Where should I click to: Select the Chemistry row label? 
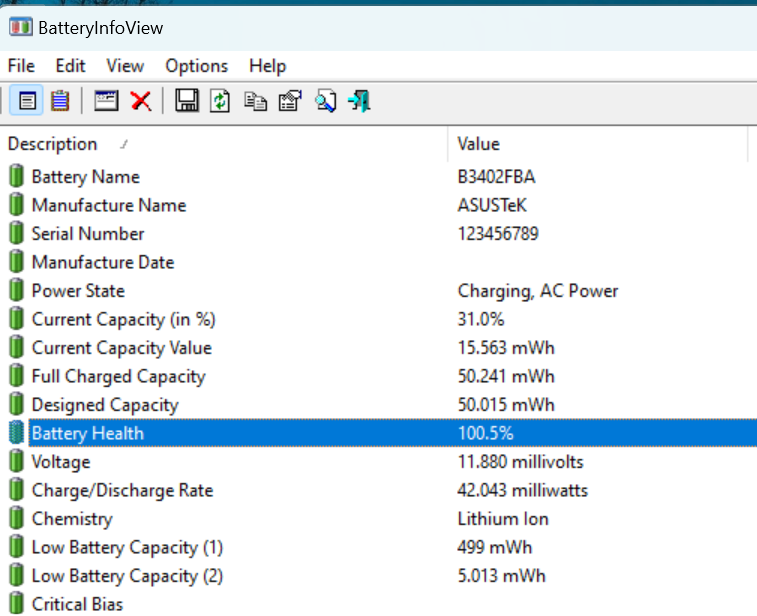(72, 518)
